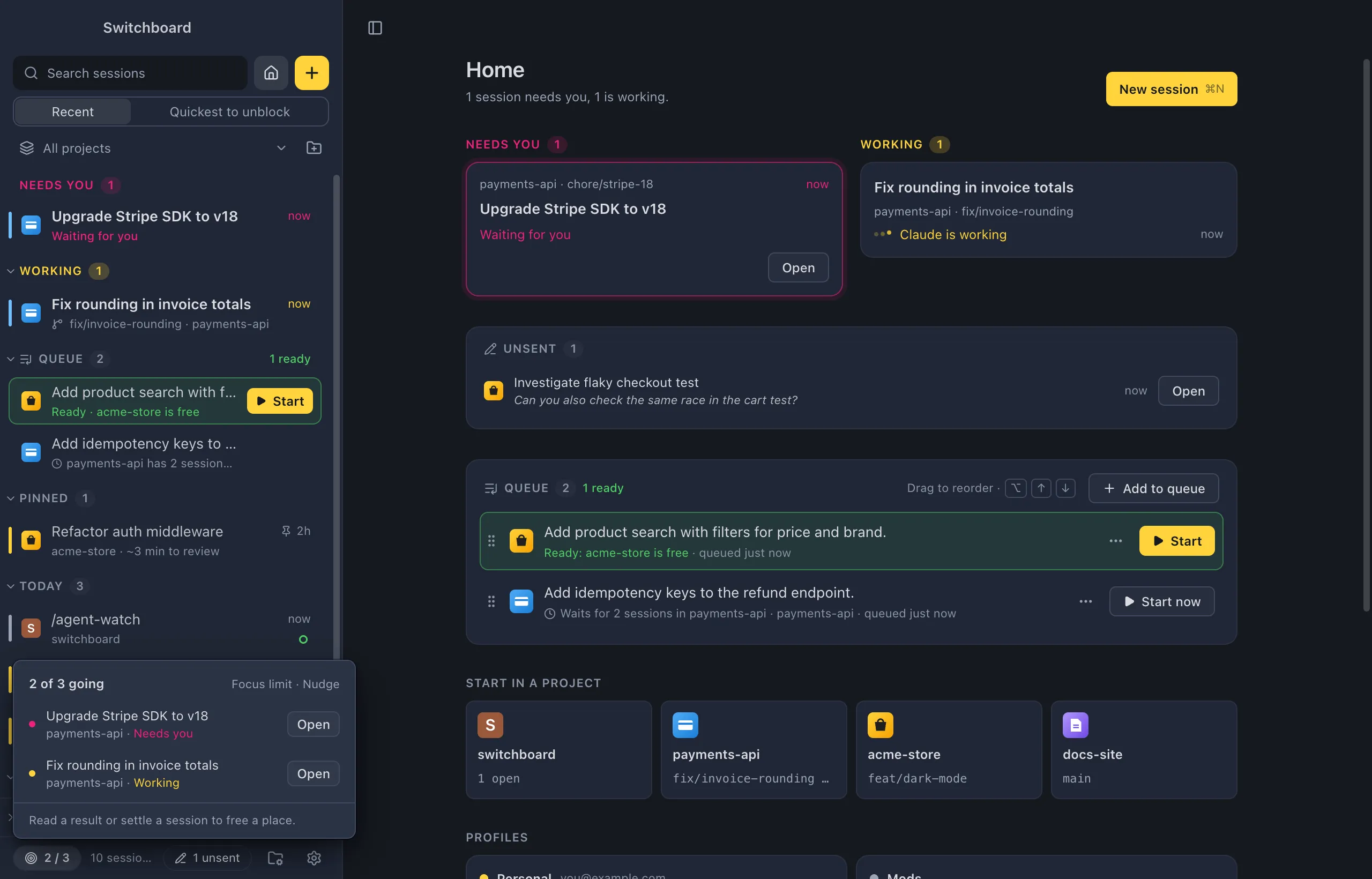The image size is (1372, 879).
Task: Click the up arrow reorder key icon
Action: click(x=1041, y=488)
